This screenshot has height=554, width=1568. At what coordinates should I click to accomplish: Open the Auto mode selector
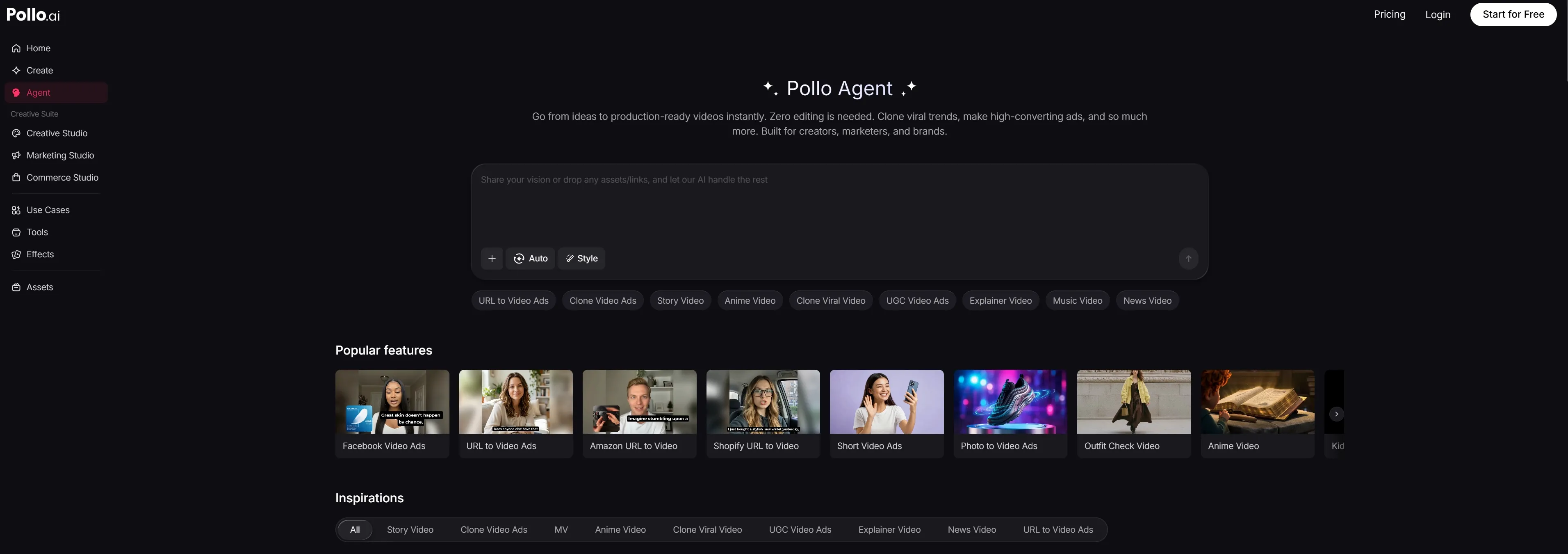pos(530,259)
